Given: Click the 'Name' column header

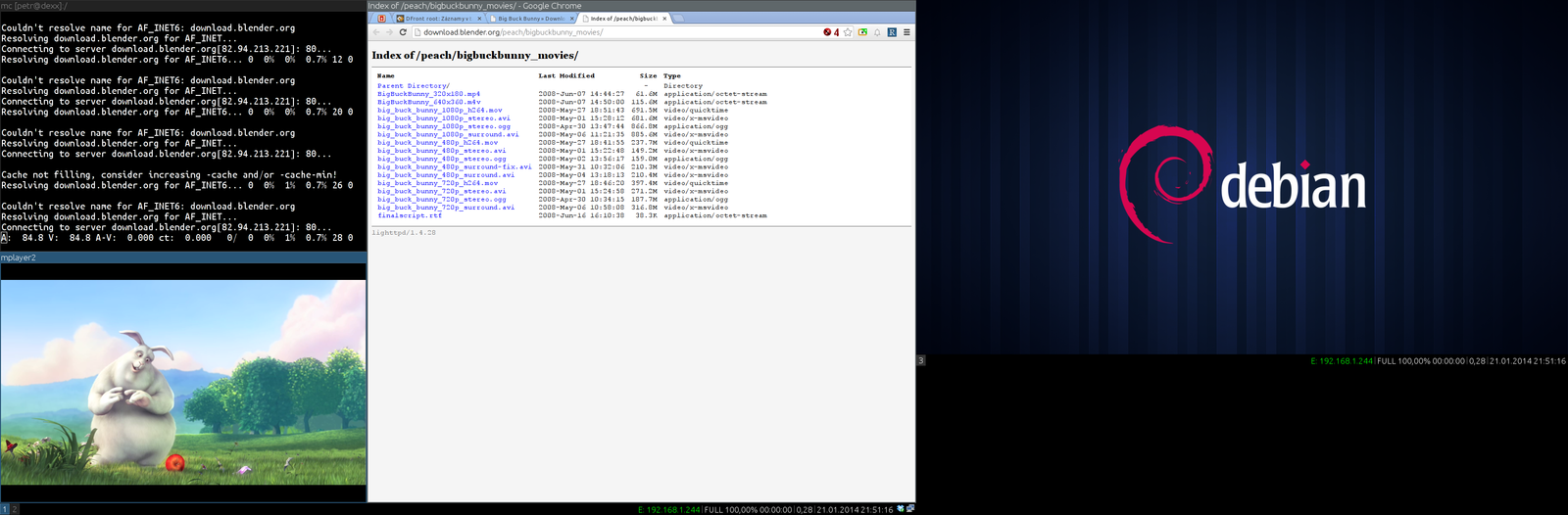Looking at the screenshot, I should click(386, 75).
